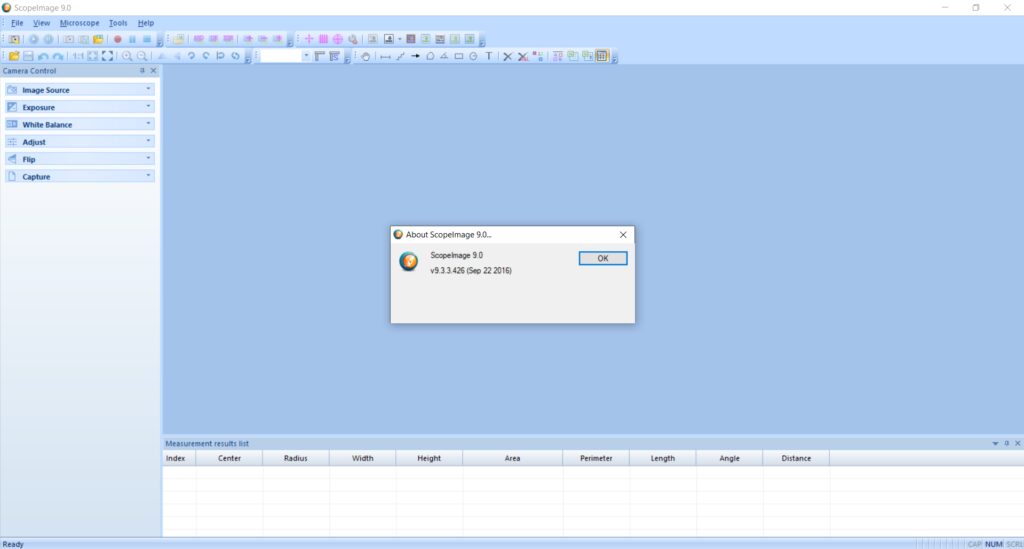Close the Camera Control panel
1024x549 pixels.
click(x=153, y=71)
